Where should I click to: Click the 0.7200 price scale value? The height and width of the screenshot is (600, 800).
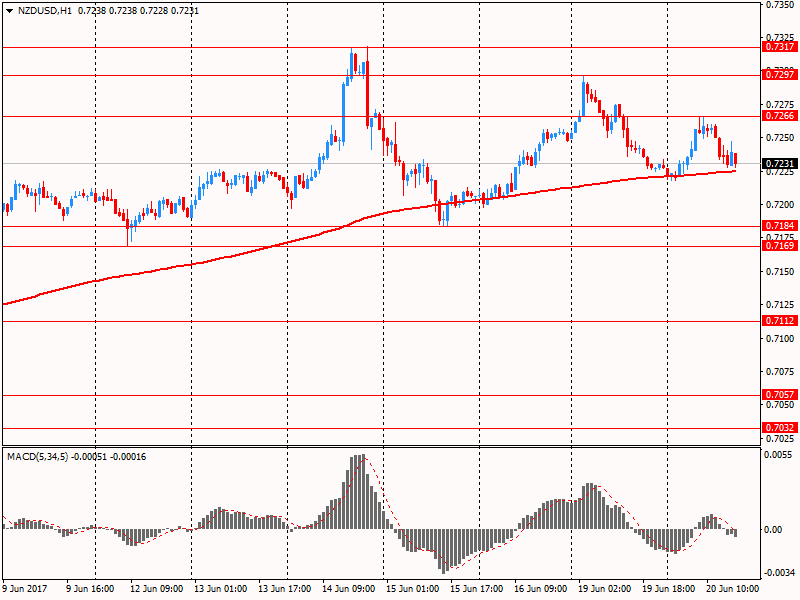point(780,205)
